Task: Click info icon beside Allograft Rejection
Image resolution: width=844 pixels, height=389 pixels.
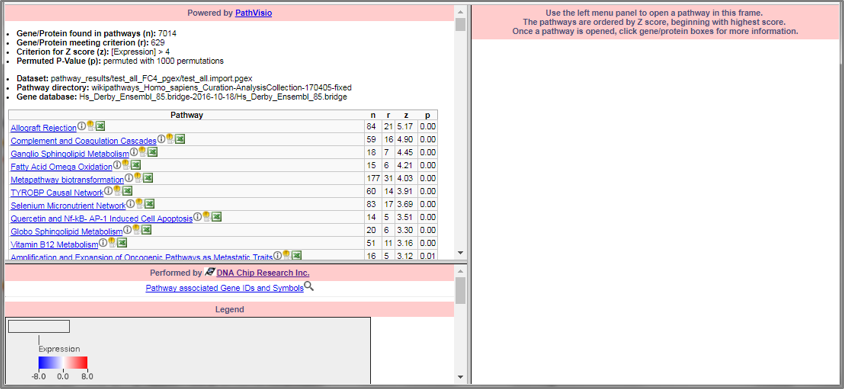Action: (x=81, y=126)
